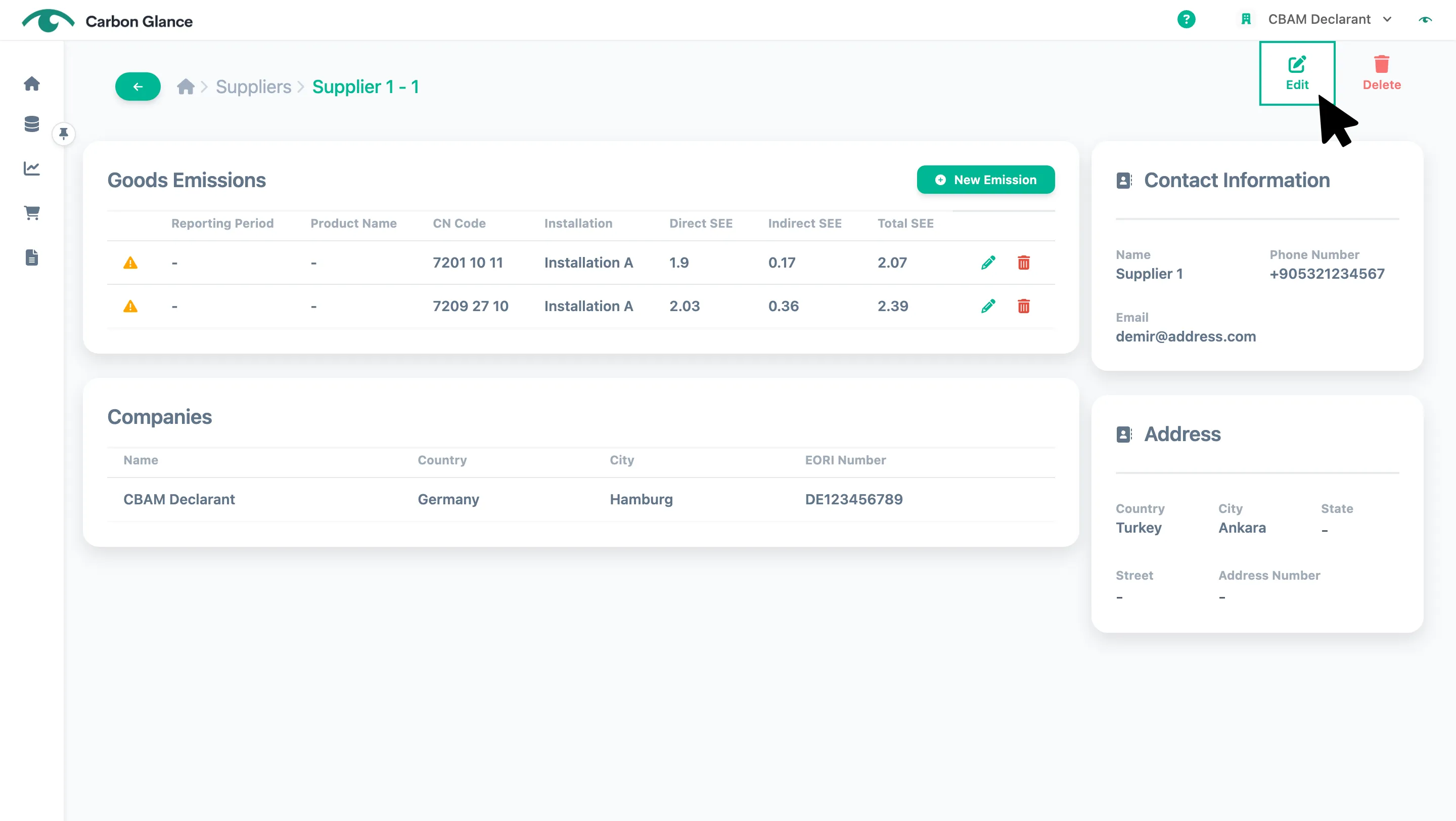This screenshot has height=821, width=1456.
Task: Open the database icon in the sidebar
Action: click(32, 124)
